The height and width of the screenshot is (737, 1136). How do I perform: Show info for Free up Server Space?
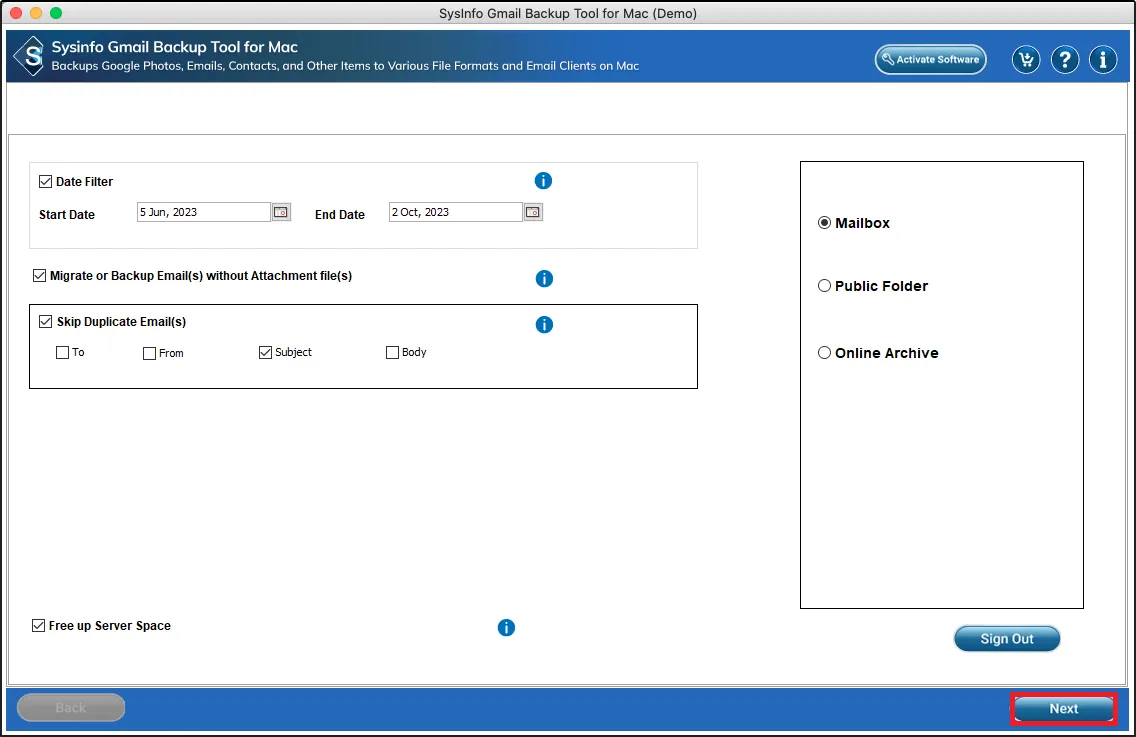[506, 628]
